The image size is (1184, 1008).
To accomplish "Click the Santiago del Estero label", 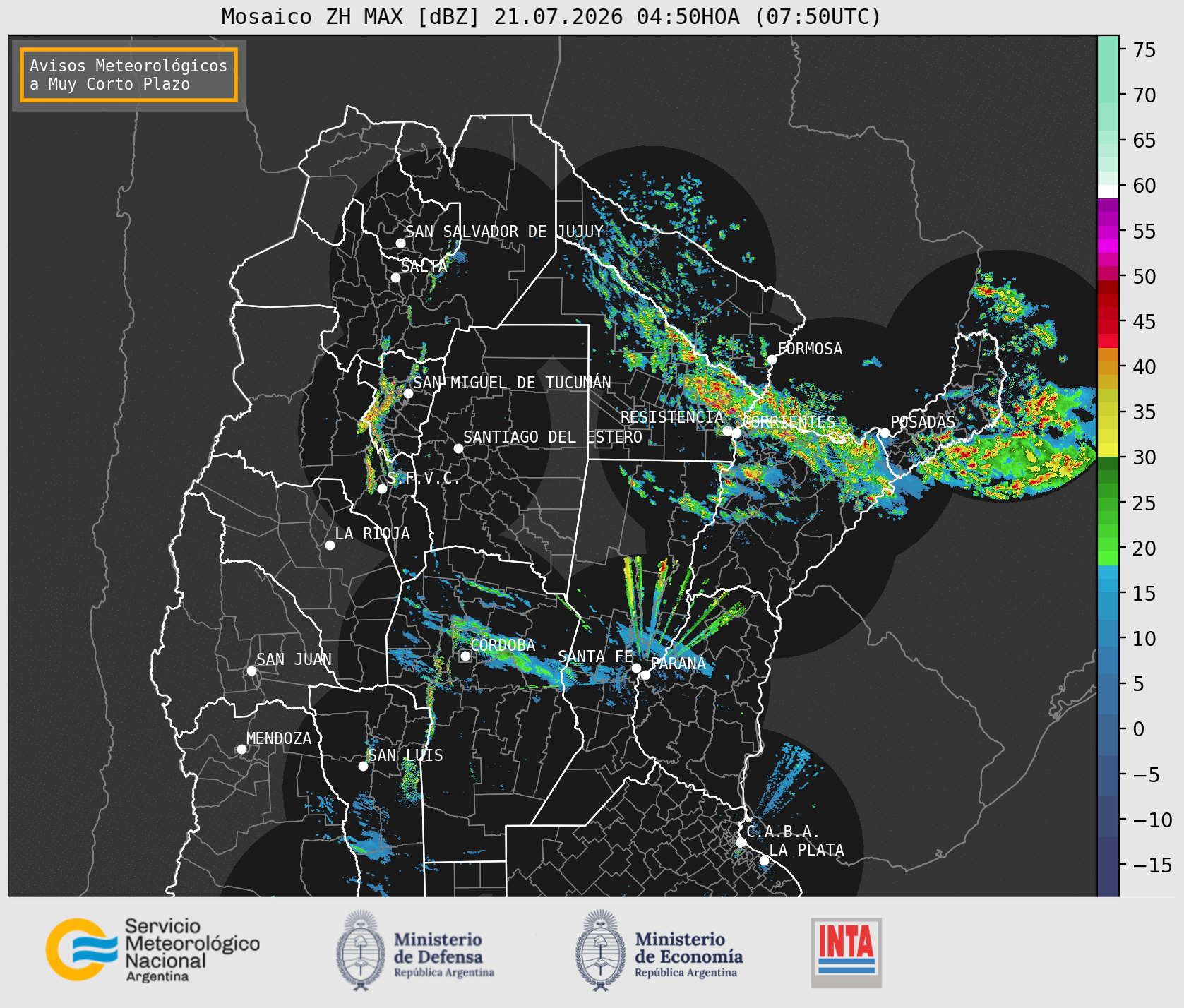I will pos(553,437).
